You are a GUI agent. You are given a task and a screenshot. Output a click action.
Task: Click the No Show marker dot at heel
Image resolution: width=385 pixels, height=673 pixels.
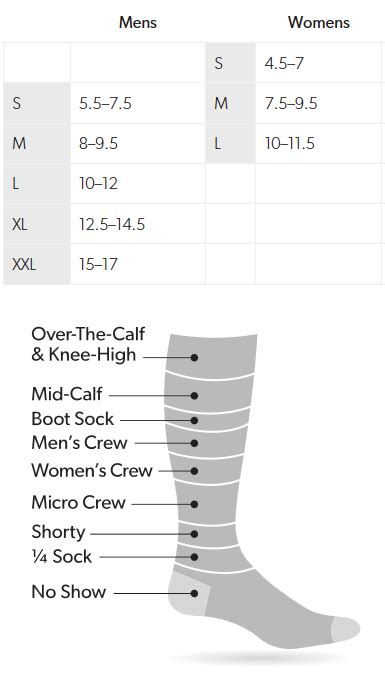pyautogui.click(x=194, y=594)
